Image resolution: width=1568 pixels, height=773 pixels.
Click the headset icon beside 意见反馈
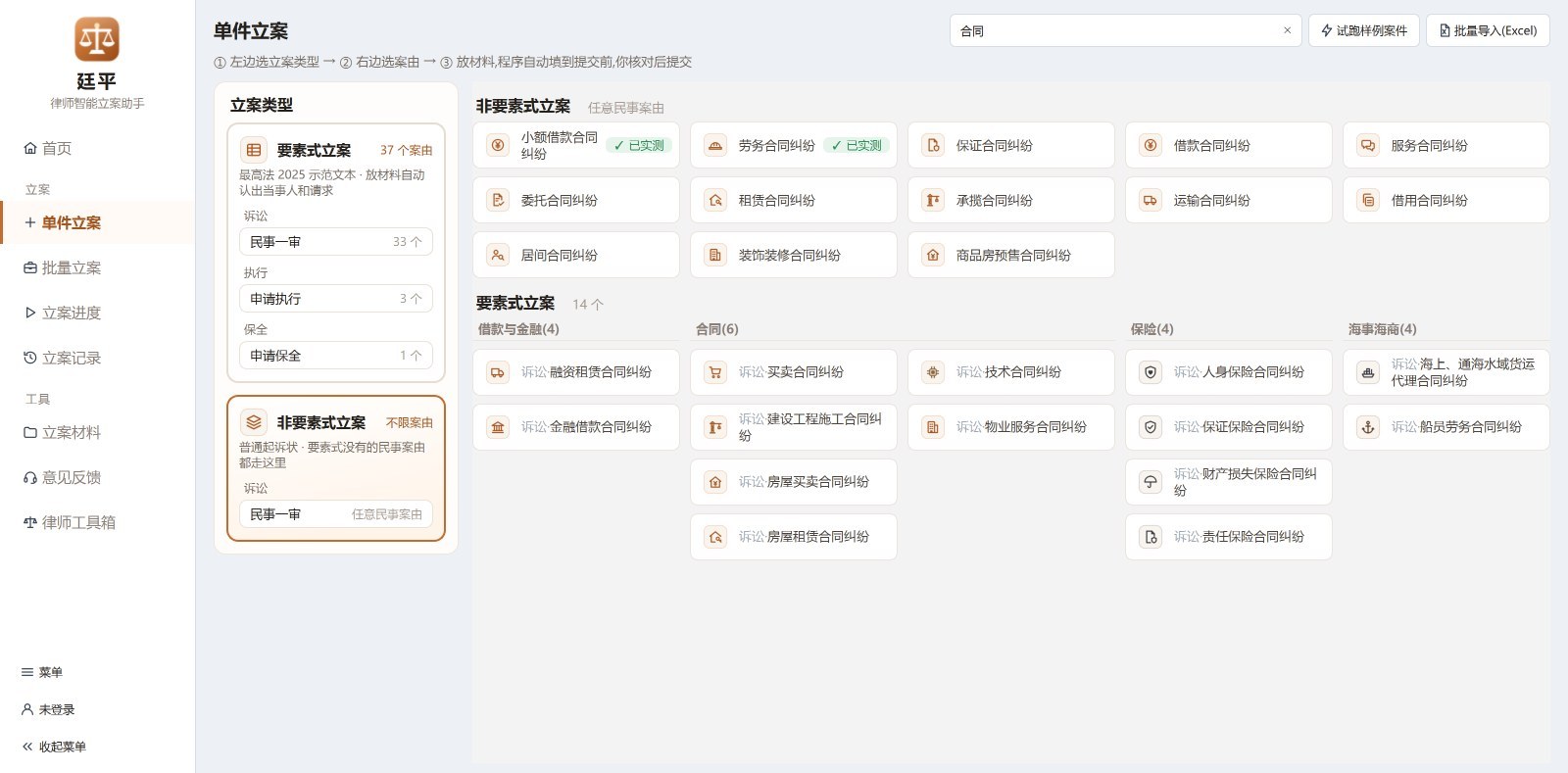click(x=30, y=477)
